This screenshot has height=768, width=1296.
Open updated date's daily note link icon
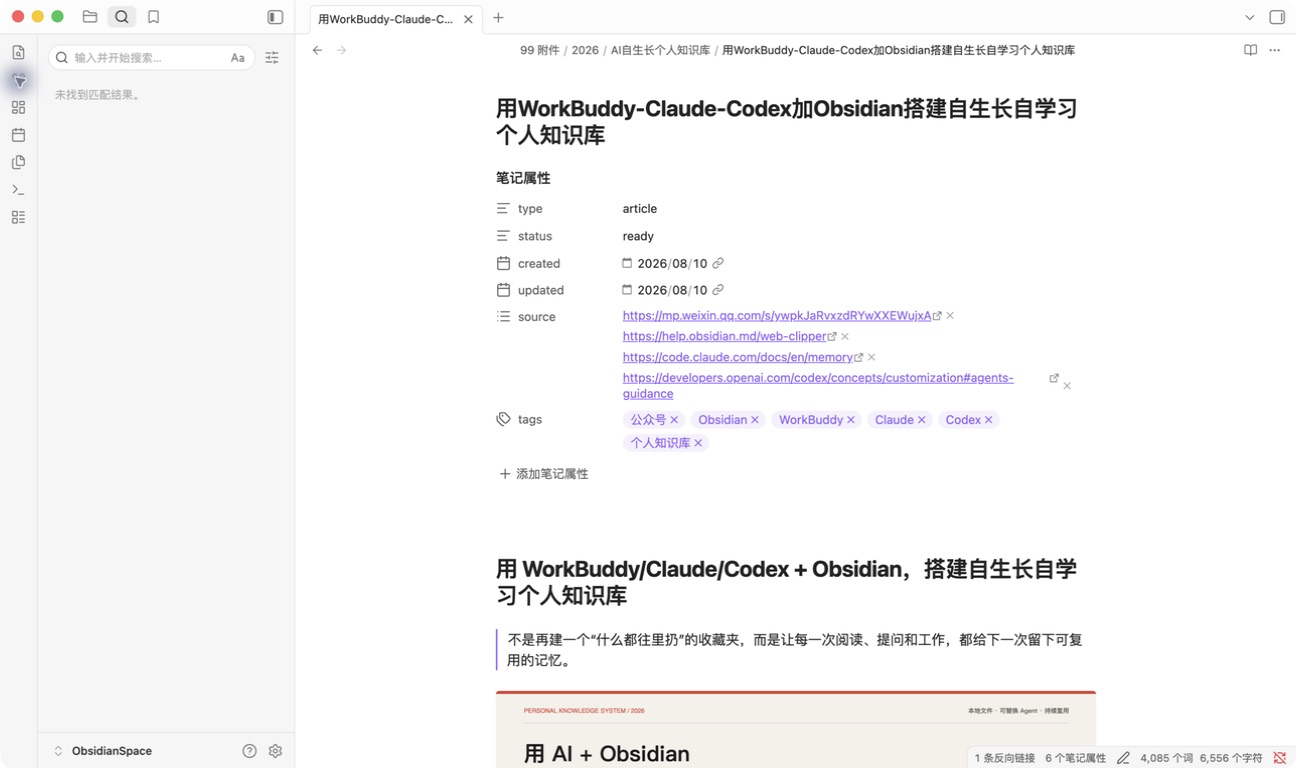click(x=717, y=290)
